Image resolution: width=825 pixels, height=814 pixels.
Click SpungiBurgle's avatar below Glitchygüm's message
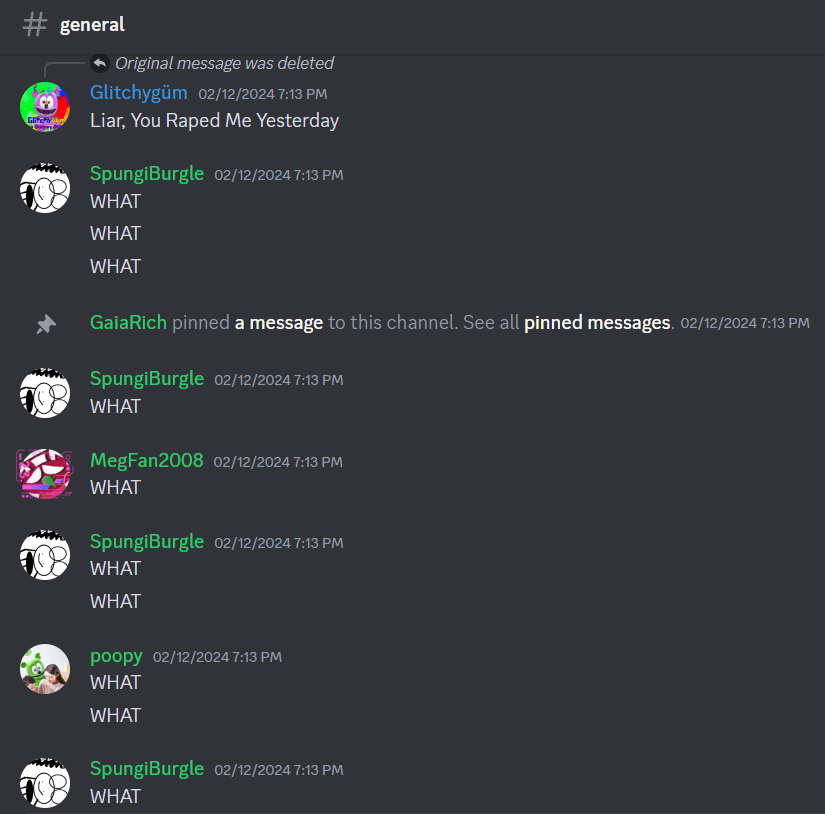click(x=45, y=188)
